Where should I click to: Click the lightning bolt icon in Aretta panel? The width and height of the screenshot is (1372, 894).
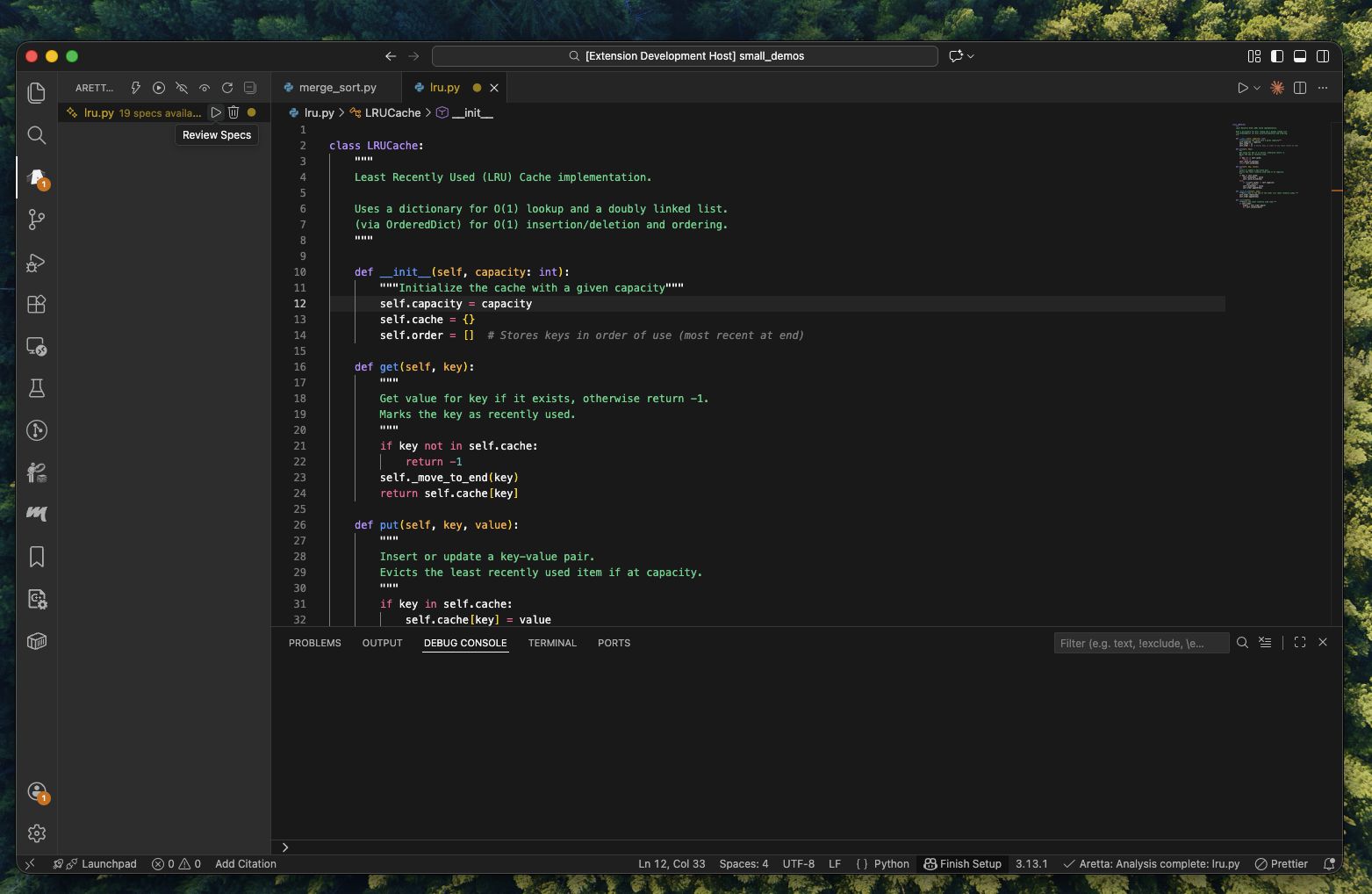(136, 88)
